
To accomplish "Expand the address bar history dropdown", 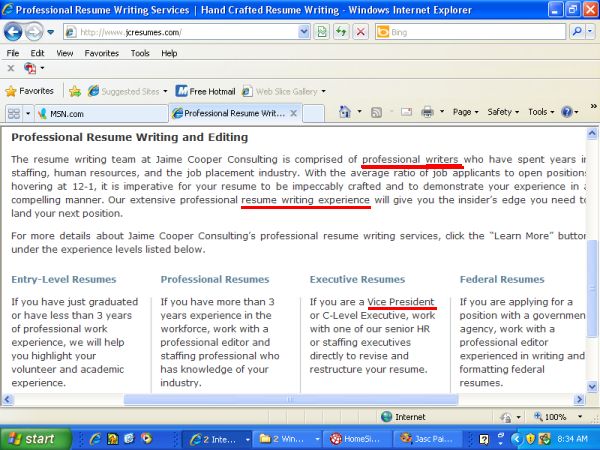I will click(304, 33).
